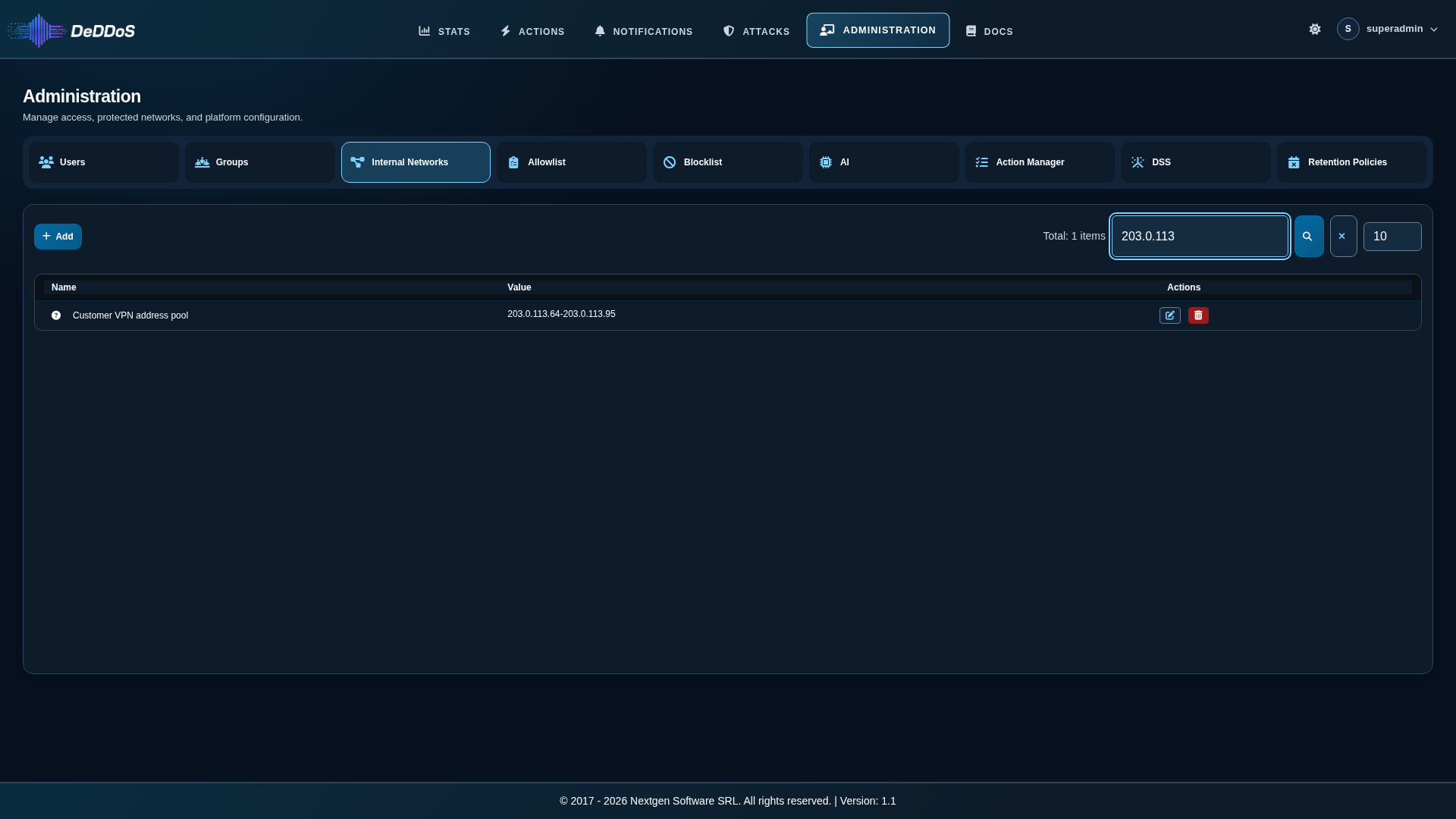Switch to the AI tab

(x=884, y=162)
